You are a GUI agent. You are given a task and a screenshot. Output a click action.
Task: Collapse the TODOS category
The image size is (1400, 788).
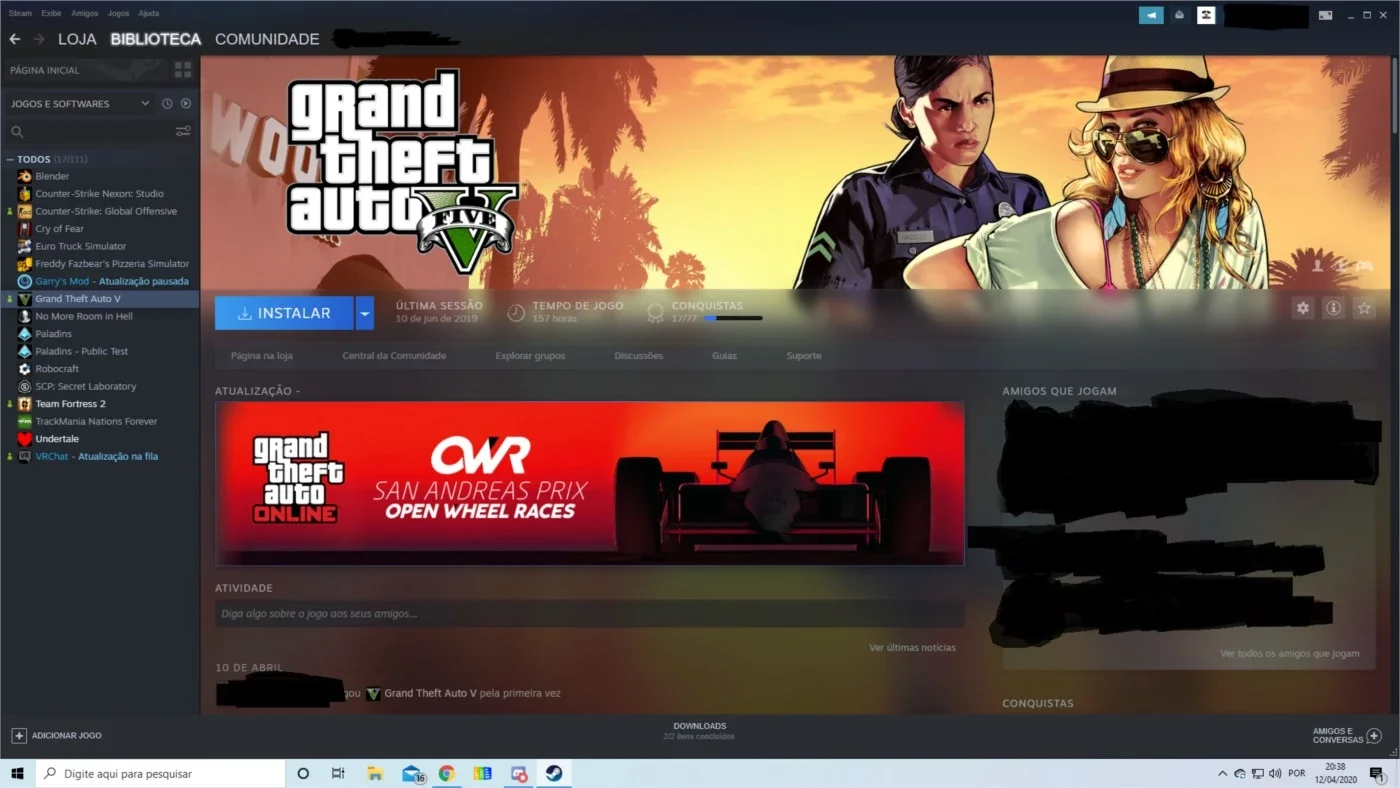[x=11, y=159]
